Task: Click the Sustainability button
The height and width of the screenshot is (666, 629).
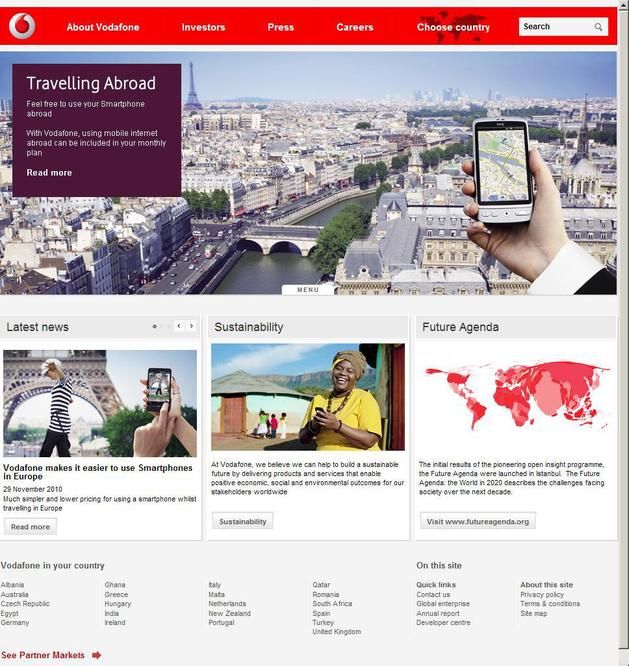Action: click(x=243, y=521)
